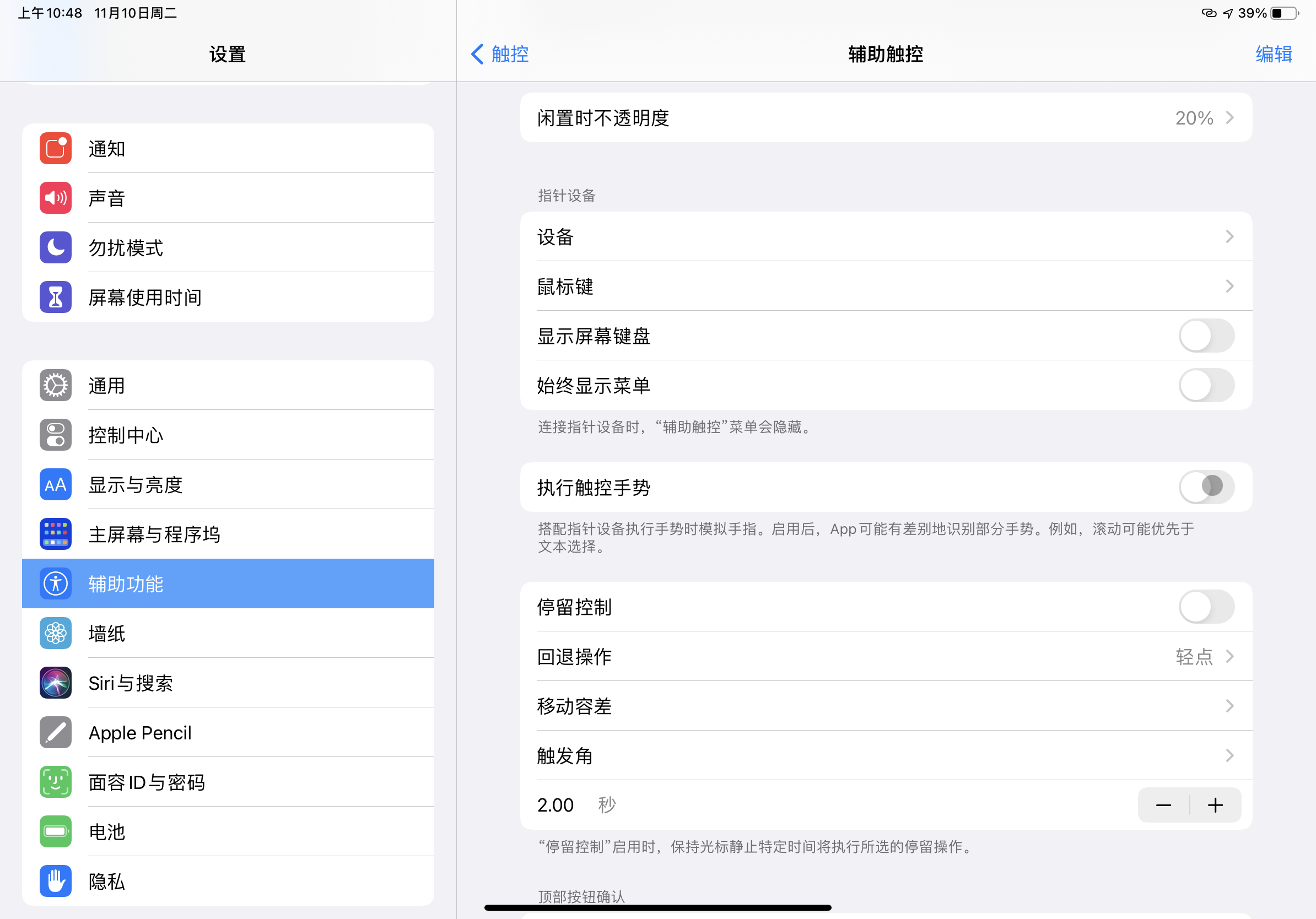Open Face ID settings via the green face icon
The height and width of the screenshot is (919, 1316).
(x=56, y=781)
